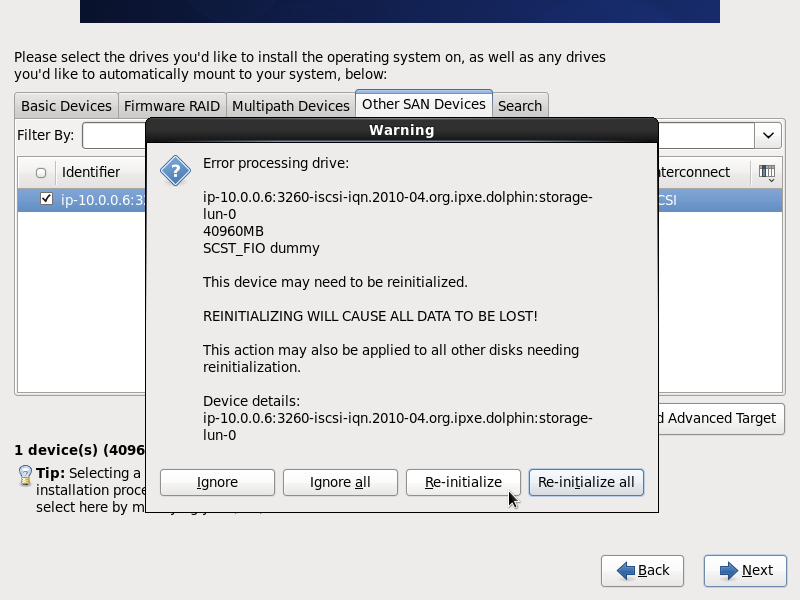
Task: Click the Warning dialog title bar
Action: [x=401, y=130]
